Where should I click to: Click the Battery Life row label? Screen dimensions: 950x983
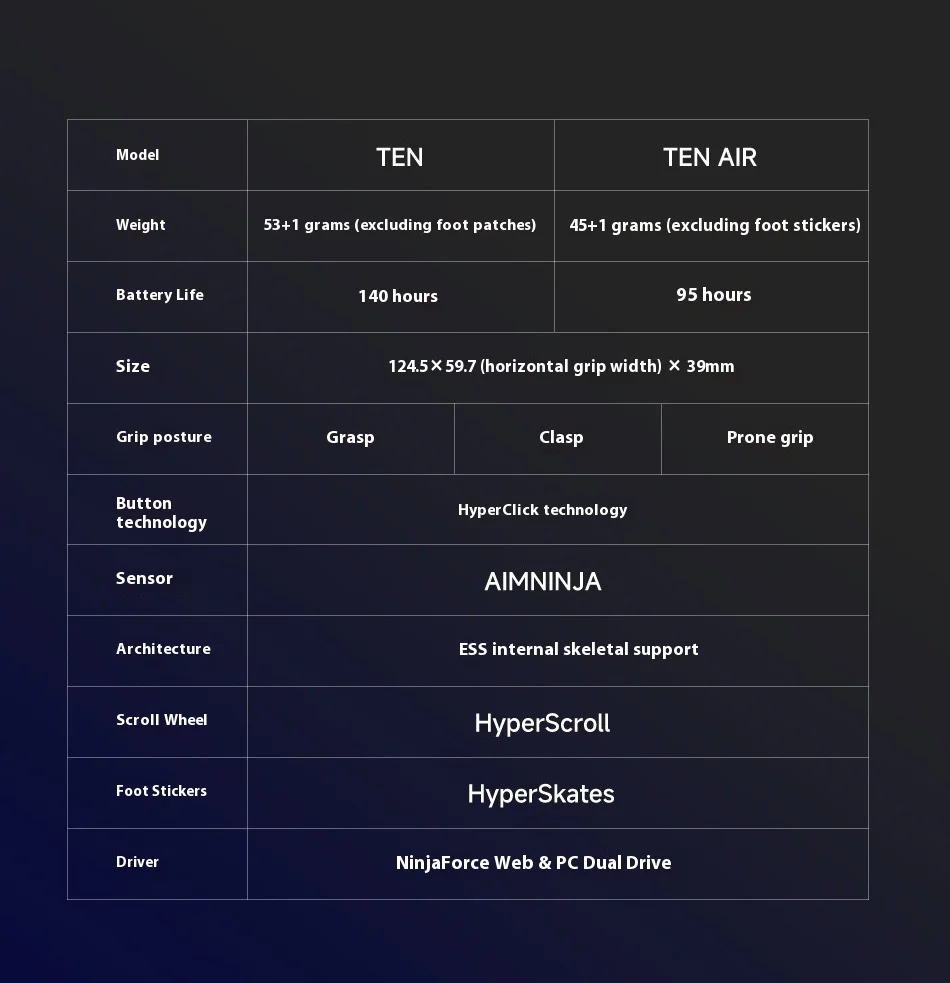(x=159, y=295)
